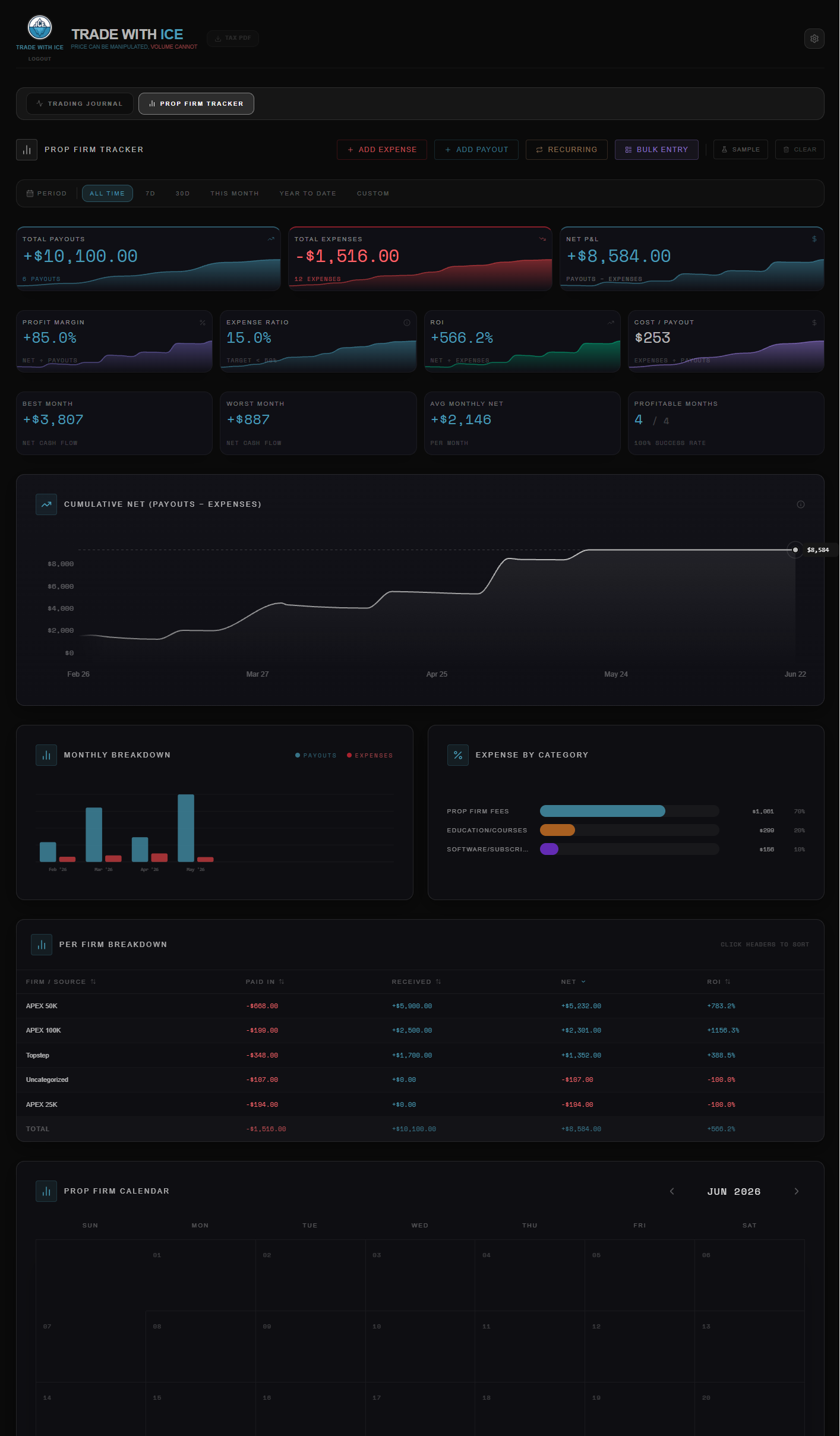The height and width of the screenshot is (1436, 840).
Task: Click the Prop Firm Fees progress bar
Action: (629, 812)
